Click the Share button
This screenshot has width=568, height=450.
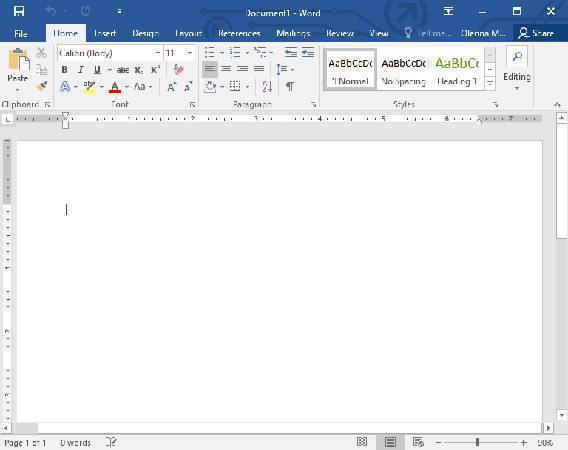coord(536,33)
